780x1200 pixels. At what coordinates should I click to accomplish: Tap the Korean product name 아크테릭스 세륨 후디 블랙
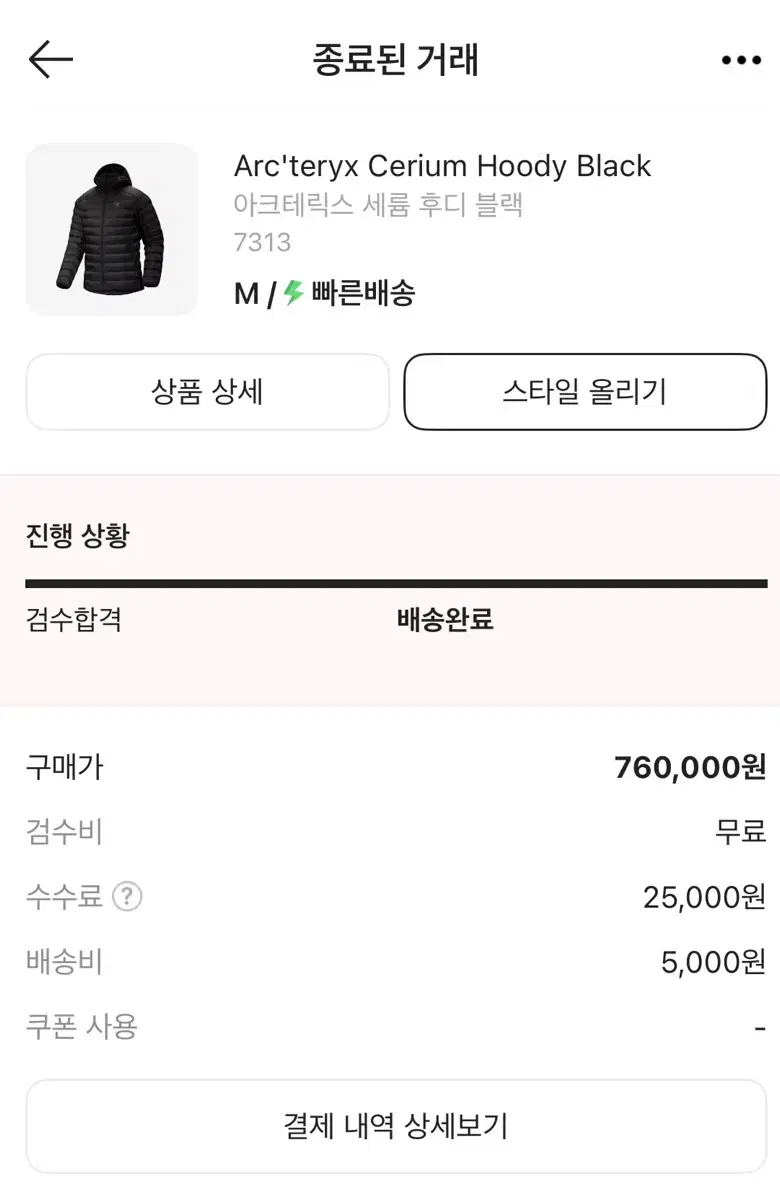click(379, 205)
